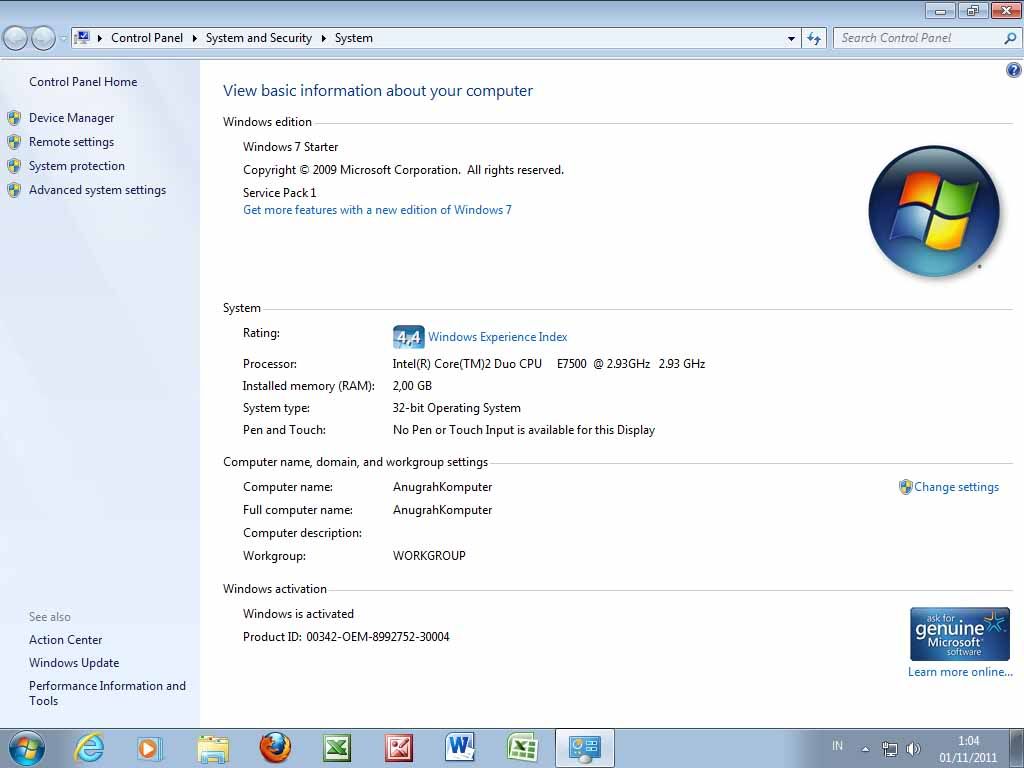Click the Windows logo orb image
Screen dimensions: 1024x768
[934, 212]
